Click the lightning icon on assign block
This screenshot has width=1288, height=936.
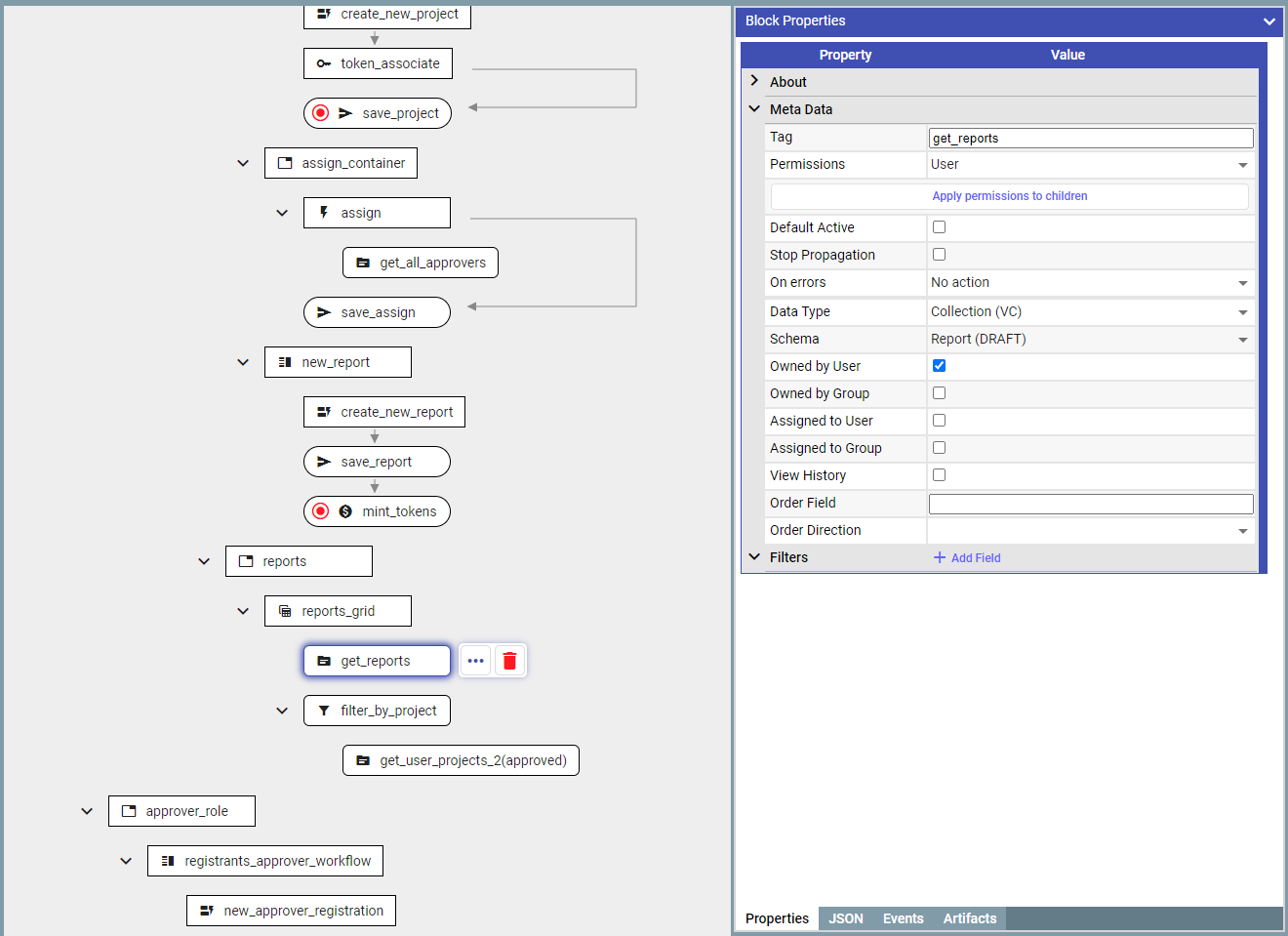click(324, 213)
